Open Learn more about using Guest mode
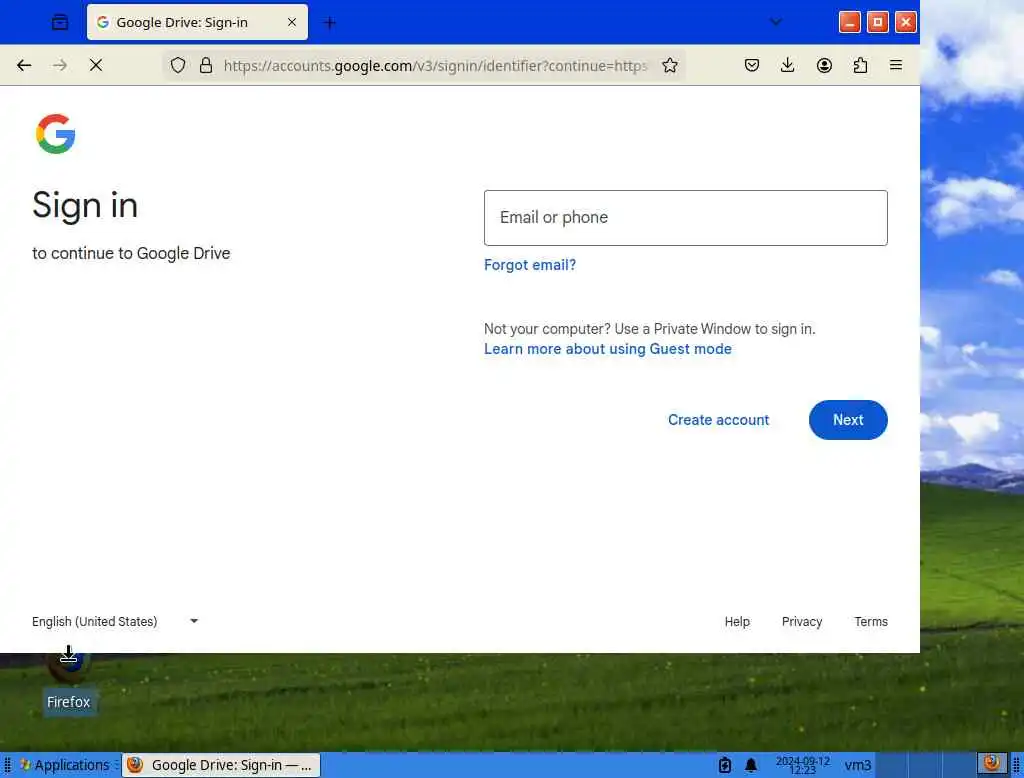Image resolution: width=1024 pixels, height=778 pixels. click(x=607, y=349)
